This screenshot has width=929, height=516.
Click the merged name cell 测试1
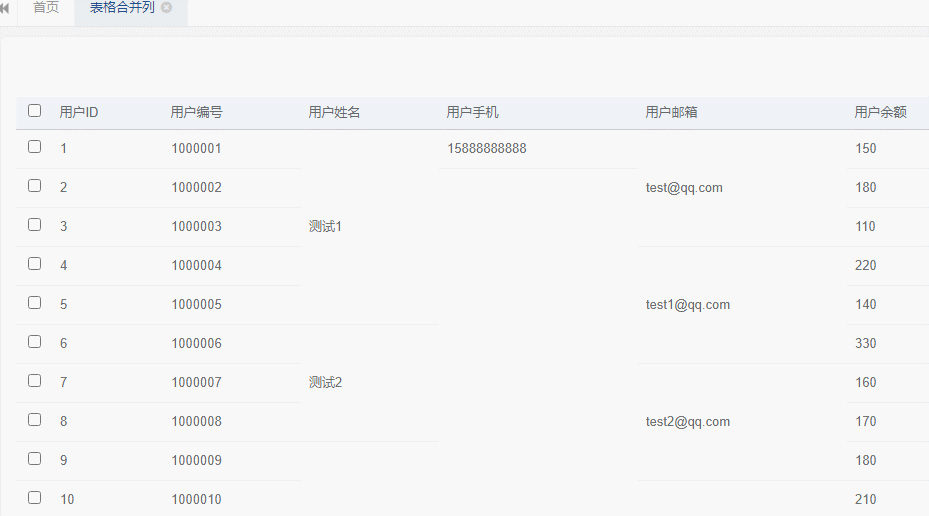[325, 226]
